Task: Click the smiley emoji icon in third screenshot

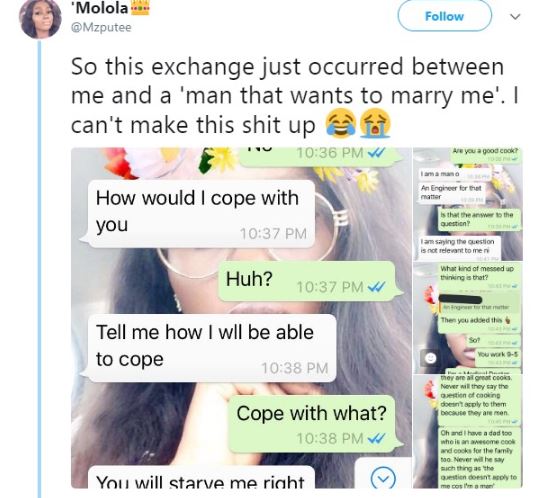Action: 430,358
